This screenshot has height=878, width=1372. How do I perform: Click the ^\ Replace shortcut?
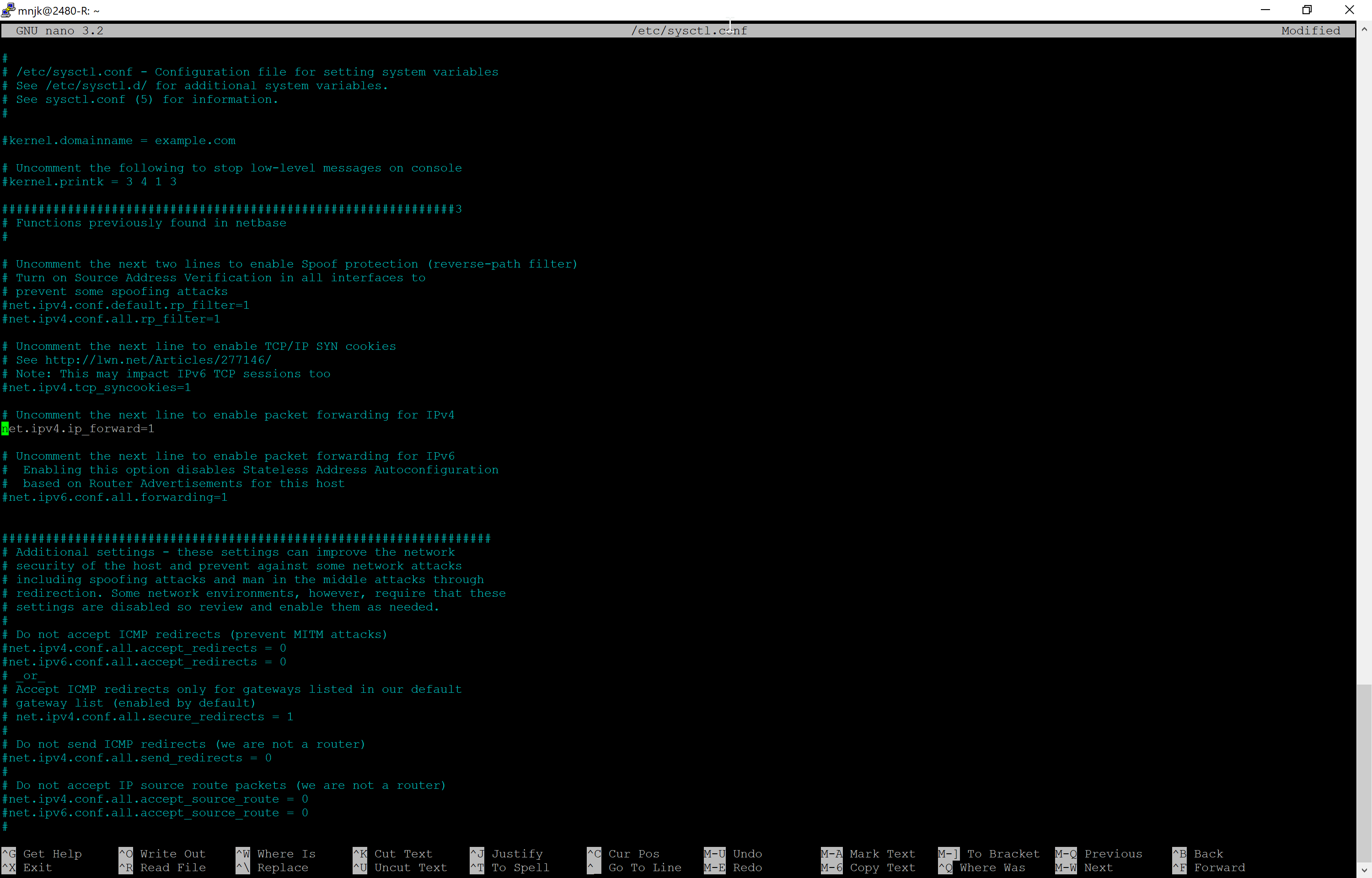272,867
